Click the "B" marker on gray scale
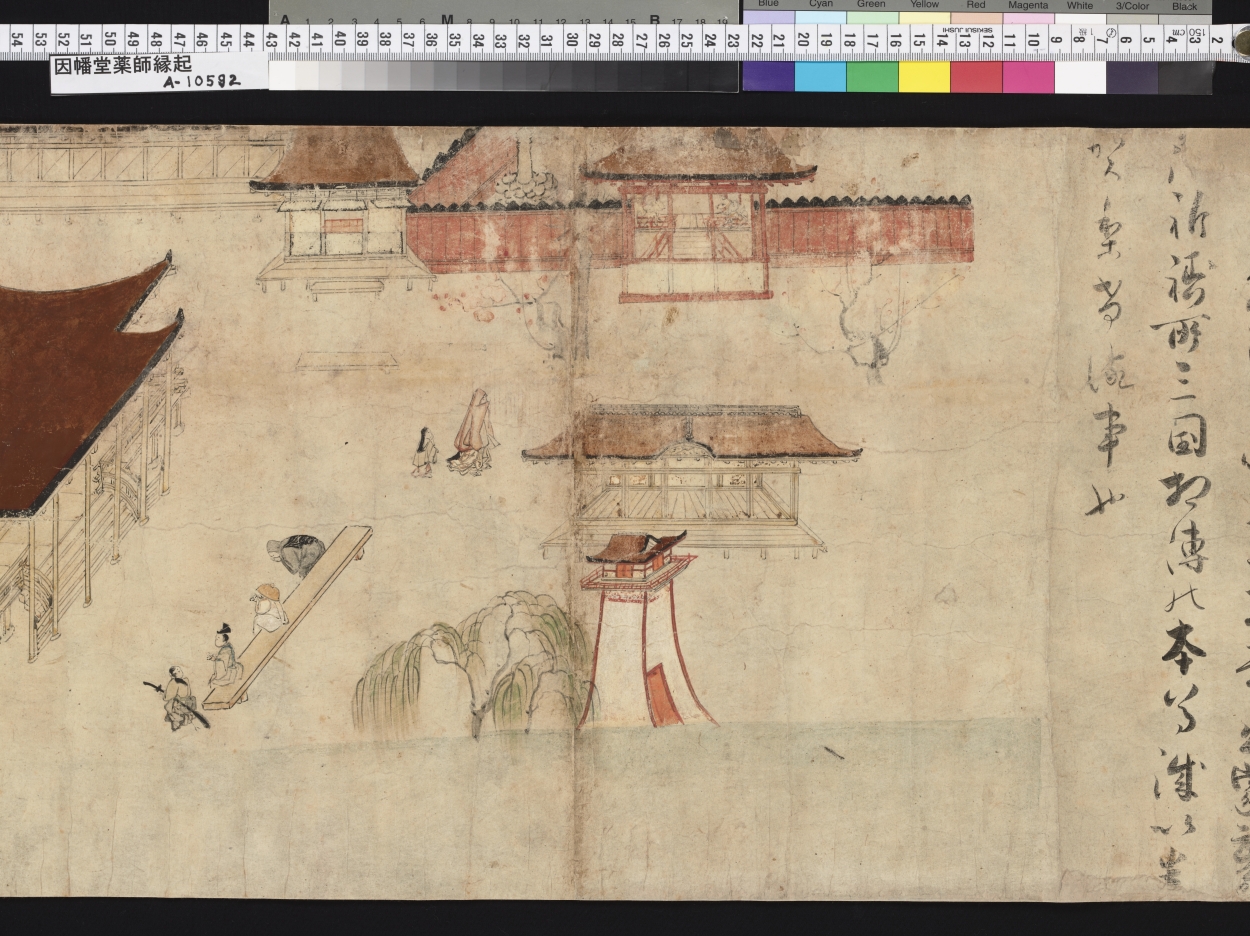 pyautogui.click(x=654, y=19)
